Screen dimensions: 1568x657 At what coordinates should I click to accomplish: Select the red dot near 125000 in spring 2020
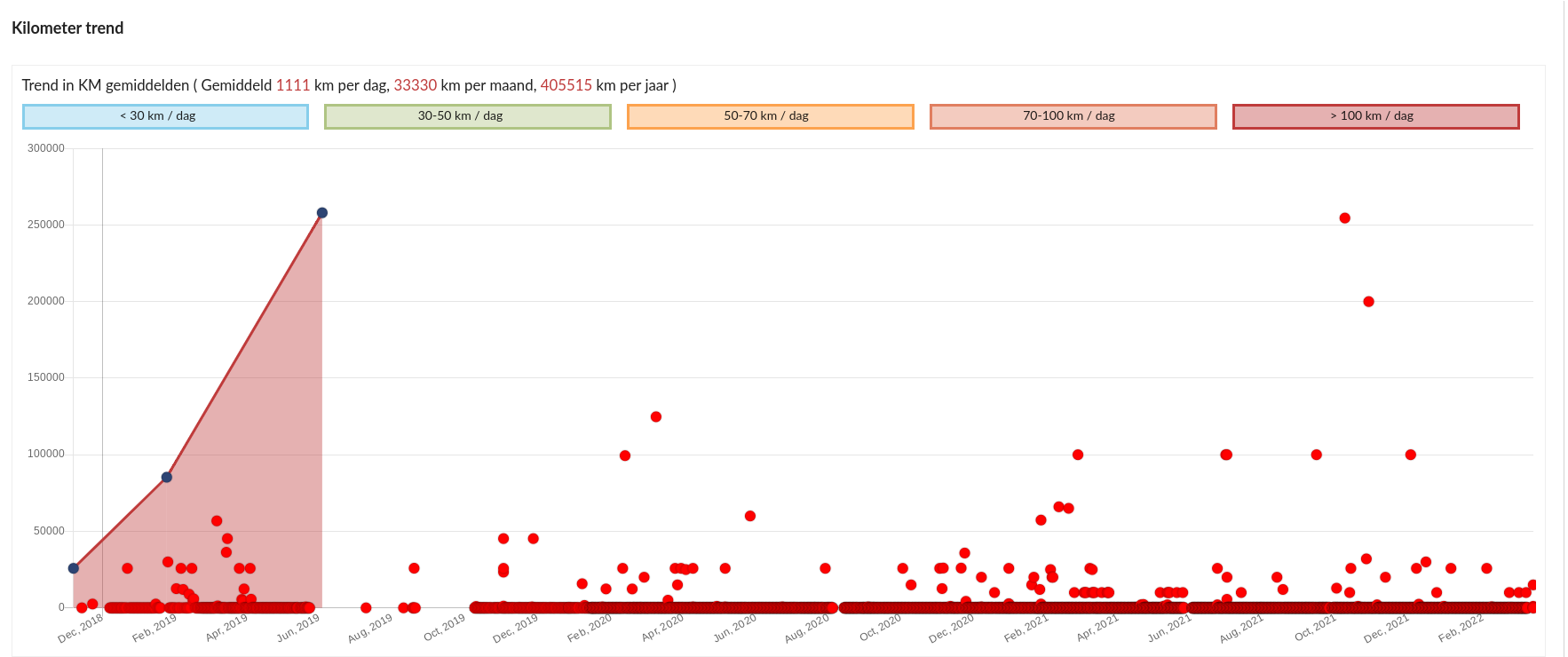656,417
